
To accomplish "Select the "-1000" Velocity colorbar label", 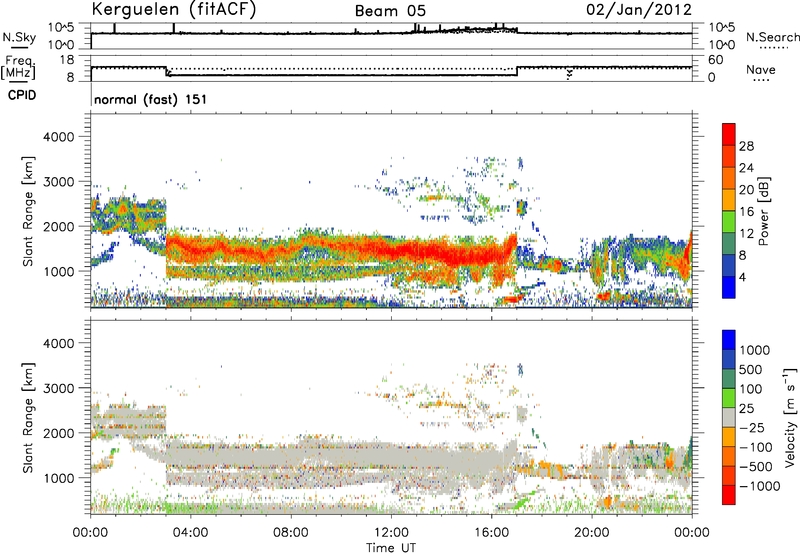I will [x=759, y=486].
